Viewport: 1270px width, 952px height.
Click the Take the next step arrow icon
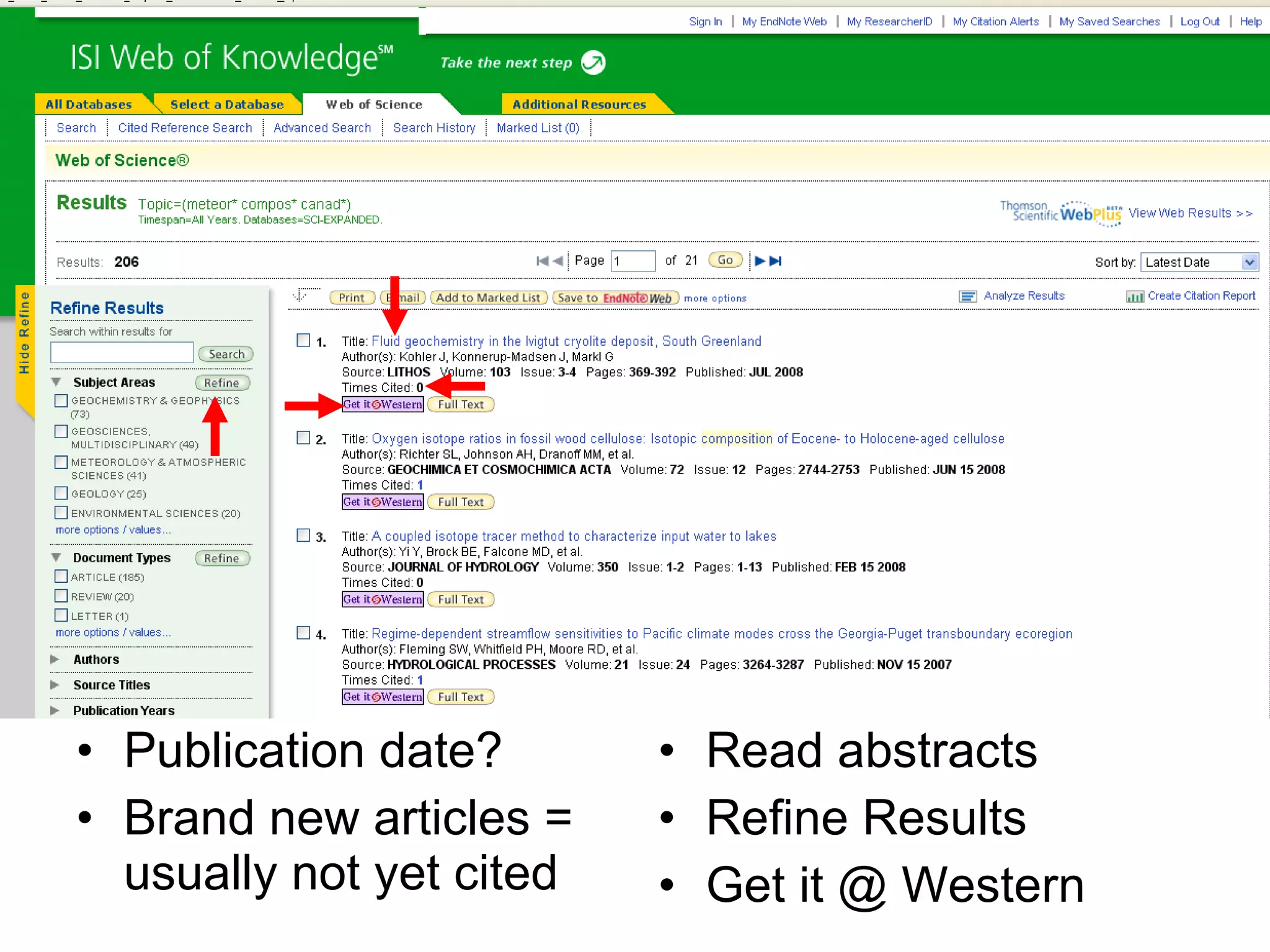593,63
